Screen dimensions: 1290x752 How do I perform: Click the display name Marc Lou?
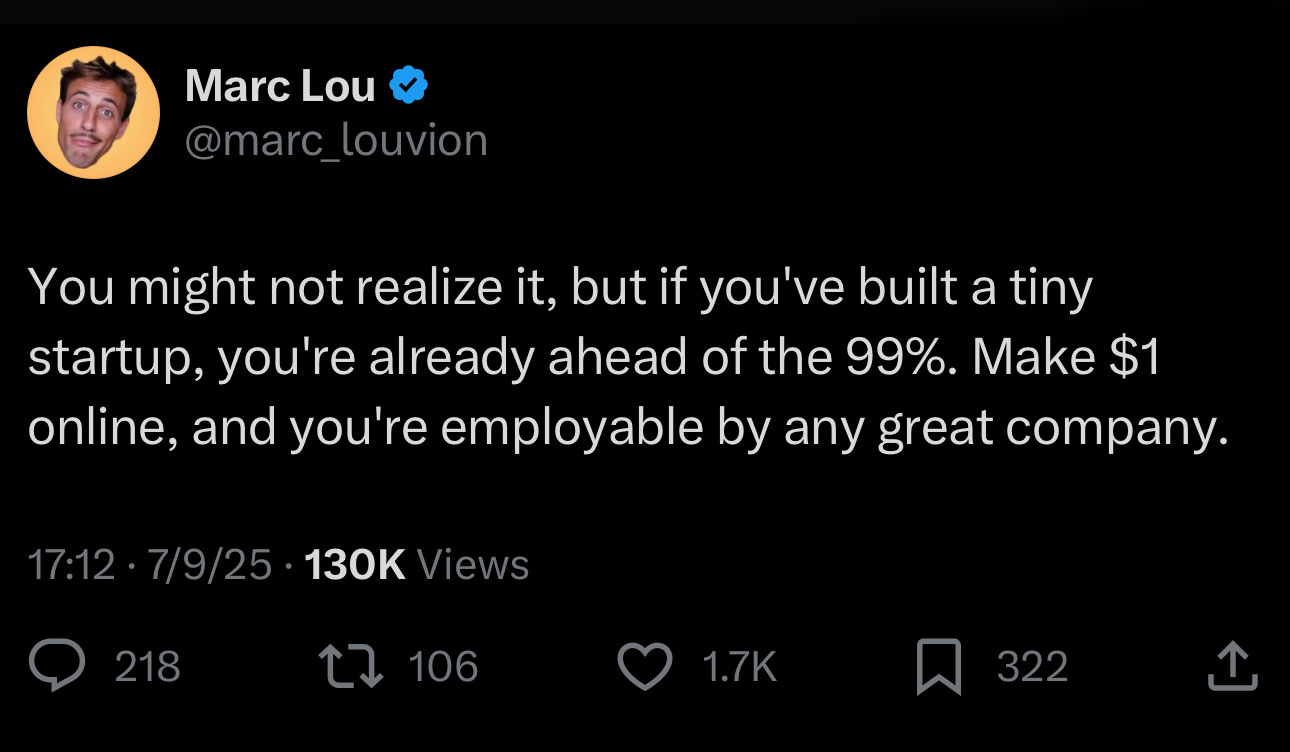280,87
